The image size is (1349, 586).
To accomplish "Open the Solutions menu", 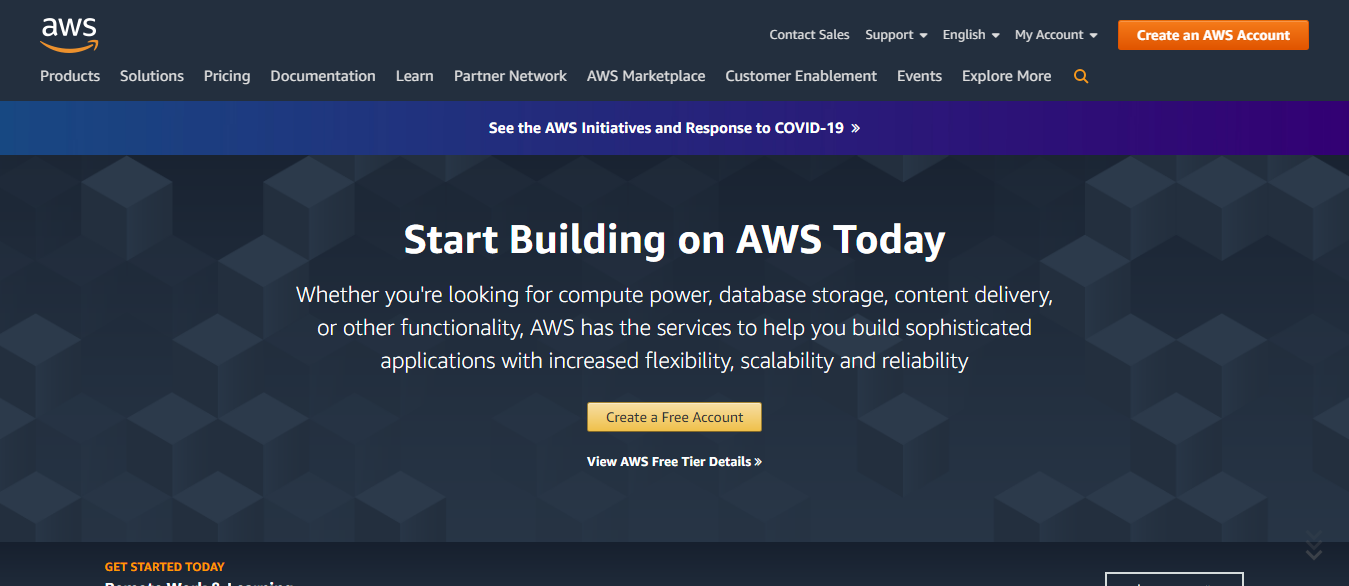I will tap(152, 76).
